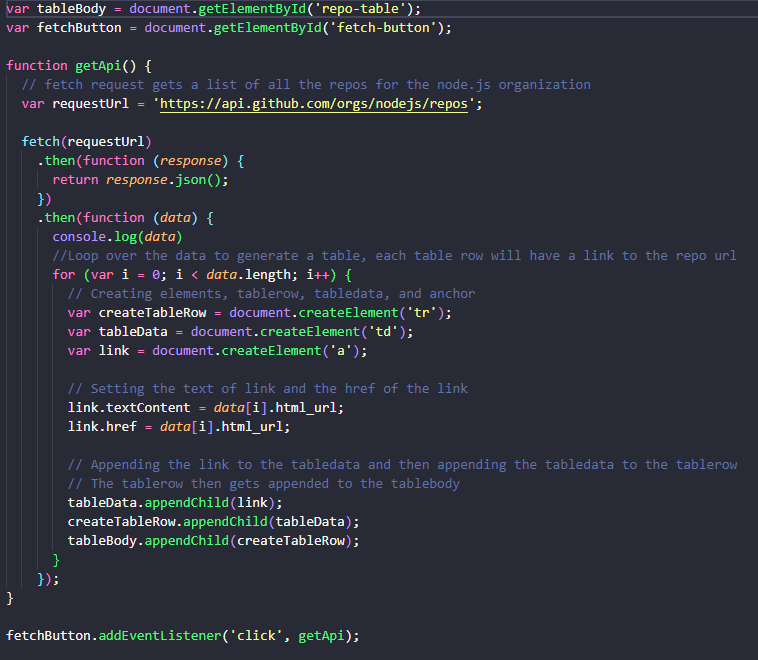Click the requestUrl variable in its var declaration
Screen dimensions: 758x660
click(90, 104)
